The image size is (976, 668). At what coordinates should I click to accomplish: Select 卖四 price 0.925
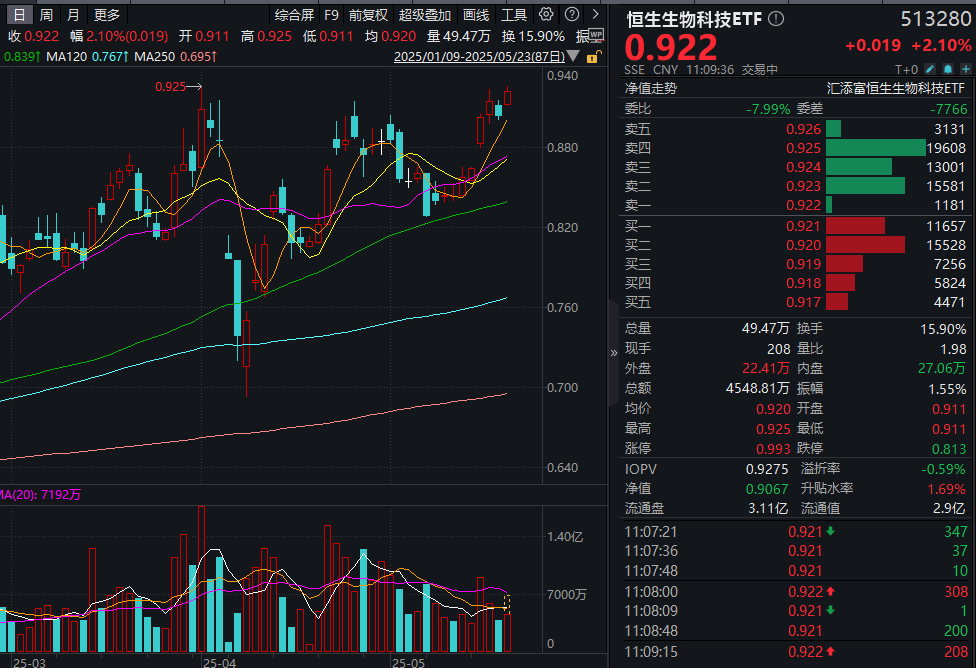803,148
